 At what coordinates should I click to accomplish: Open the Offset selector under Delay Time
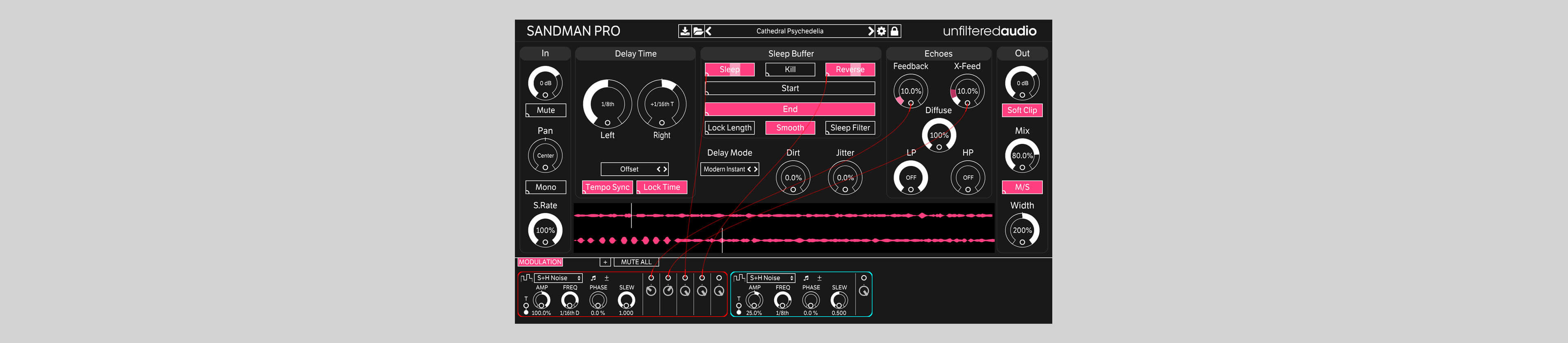point(634,169)
